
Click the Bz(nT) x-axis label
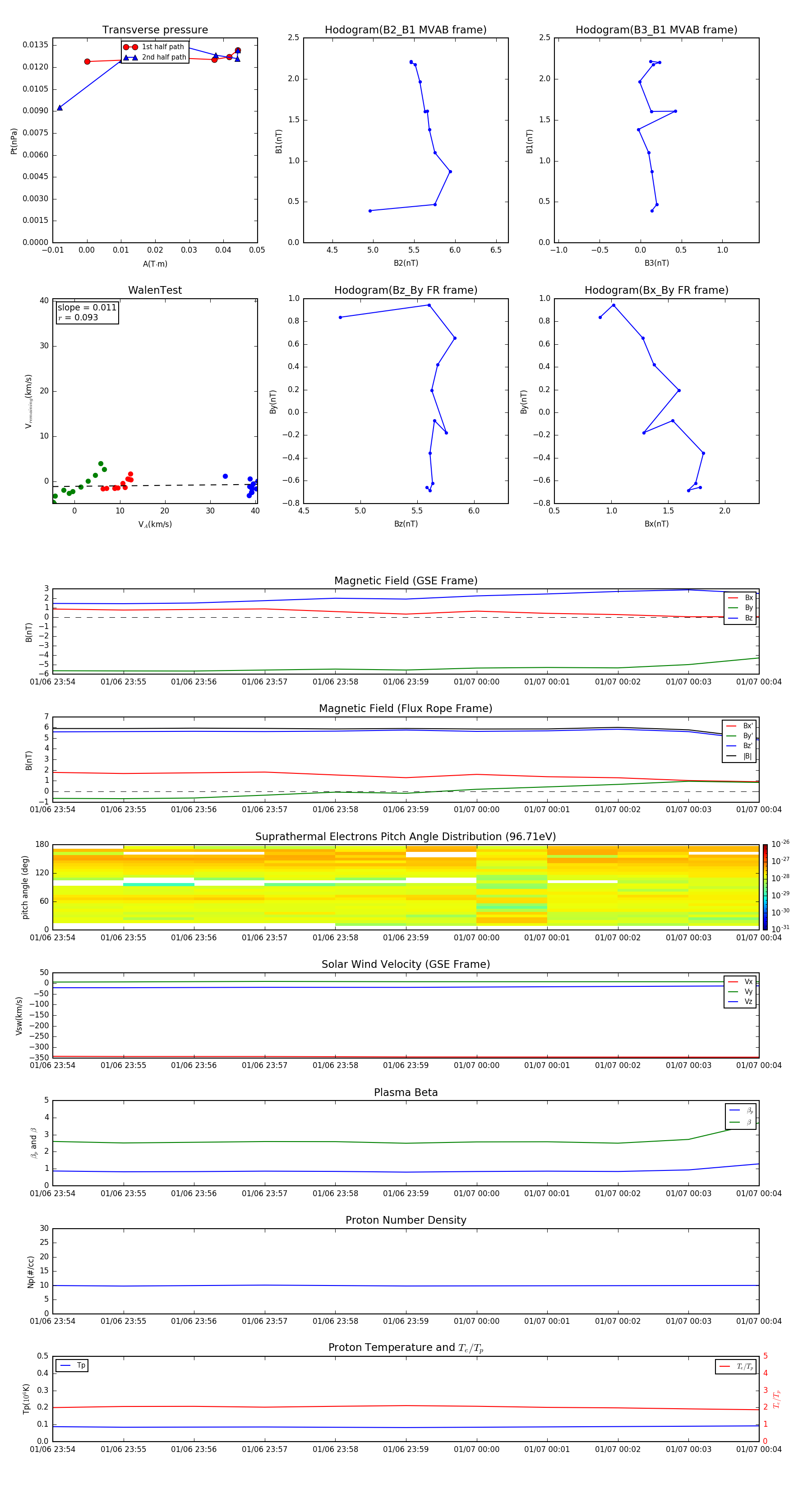(x=406, y=524)
